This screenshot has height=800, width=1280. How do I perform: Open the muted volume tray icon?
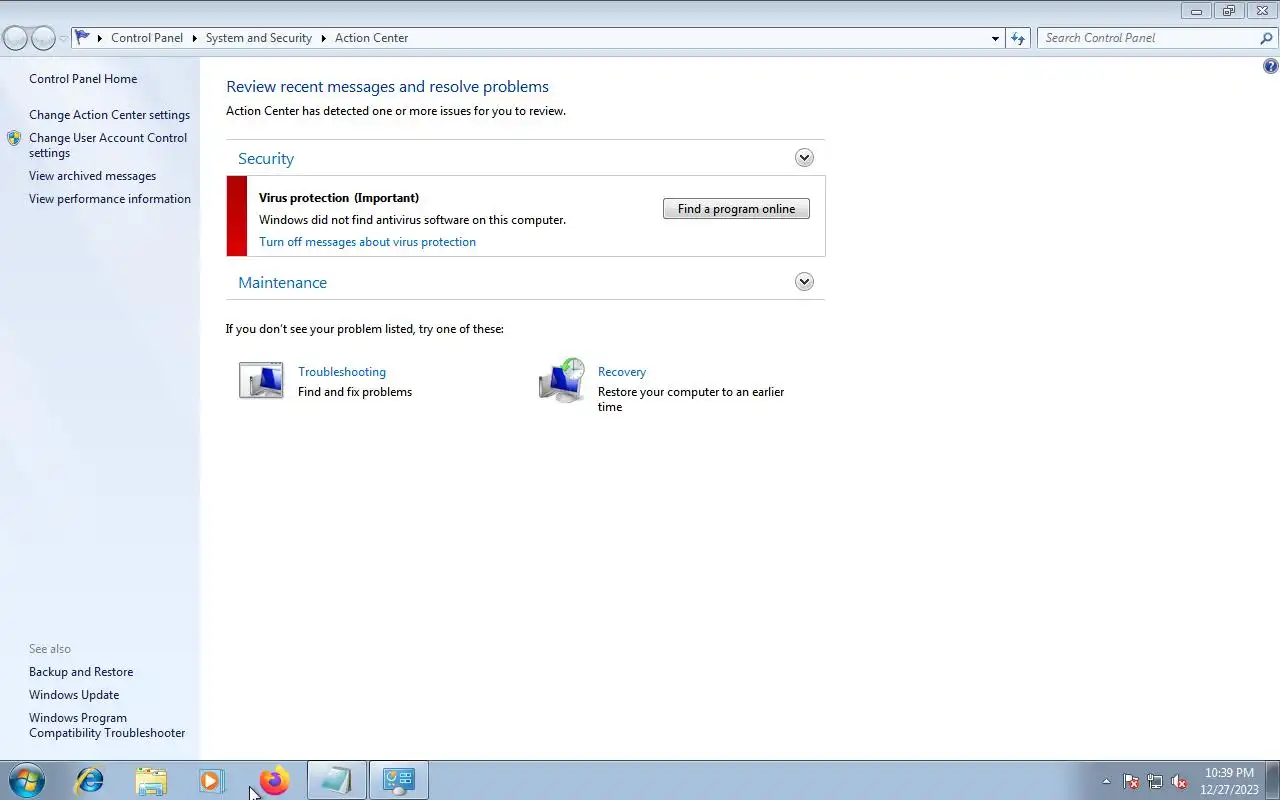[x=1179, y=781]
